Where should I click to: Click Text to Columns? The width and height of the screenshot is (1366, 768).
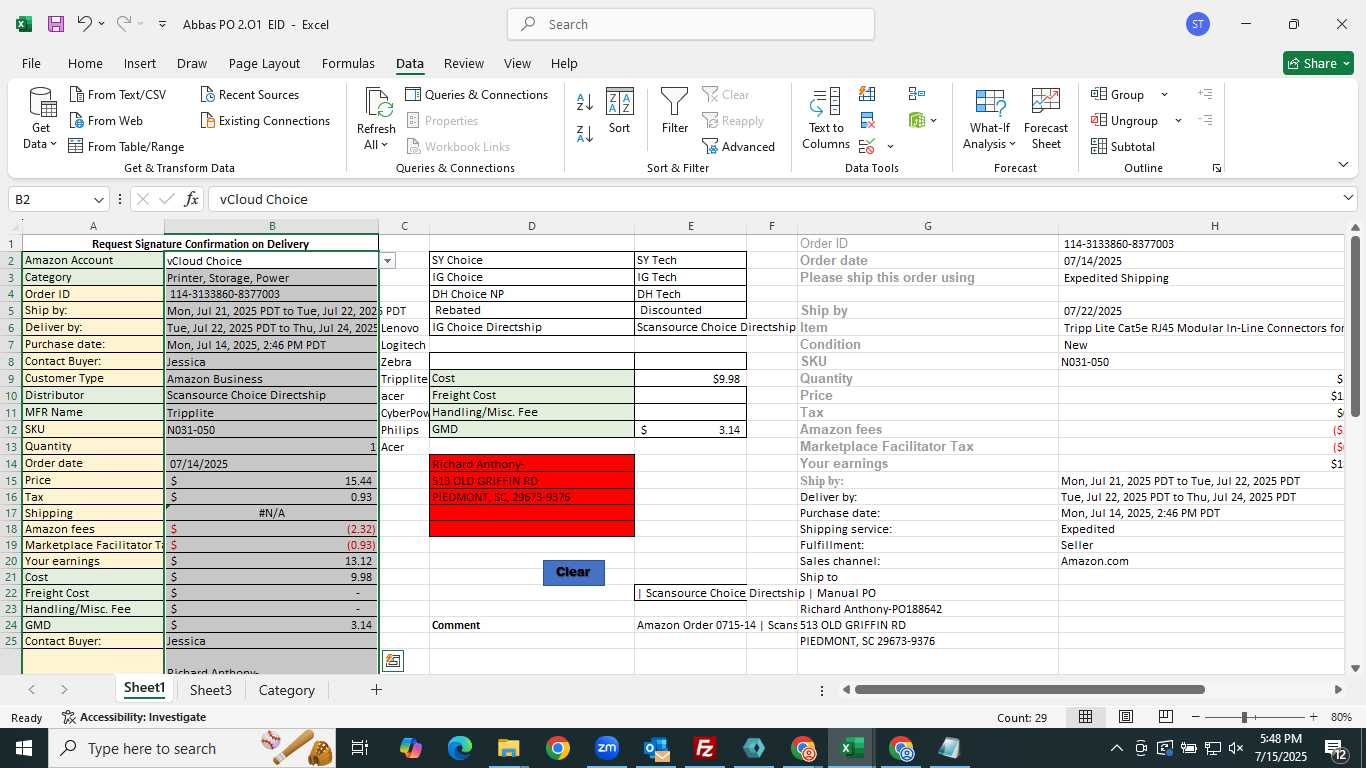click(x=826, y=119)
